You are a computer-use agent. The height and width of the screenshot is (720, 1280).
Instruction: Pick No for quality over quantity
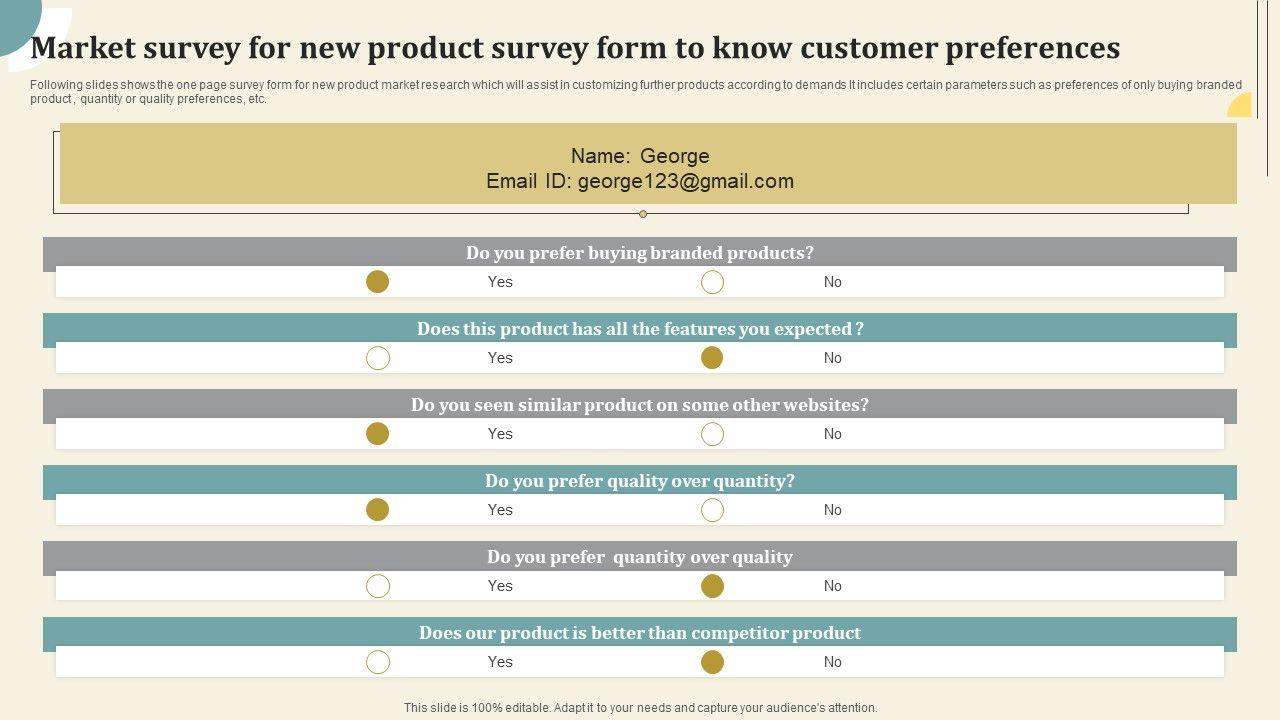tap(712, 510)
